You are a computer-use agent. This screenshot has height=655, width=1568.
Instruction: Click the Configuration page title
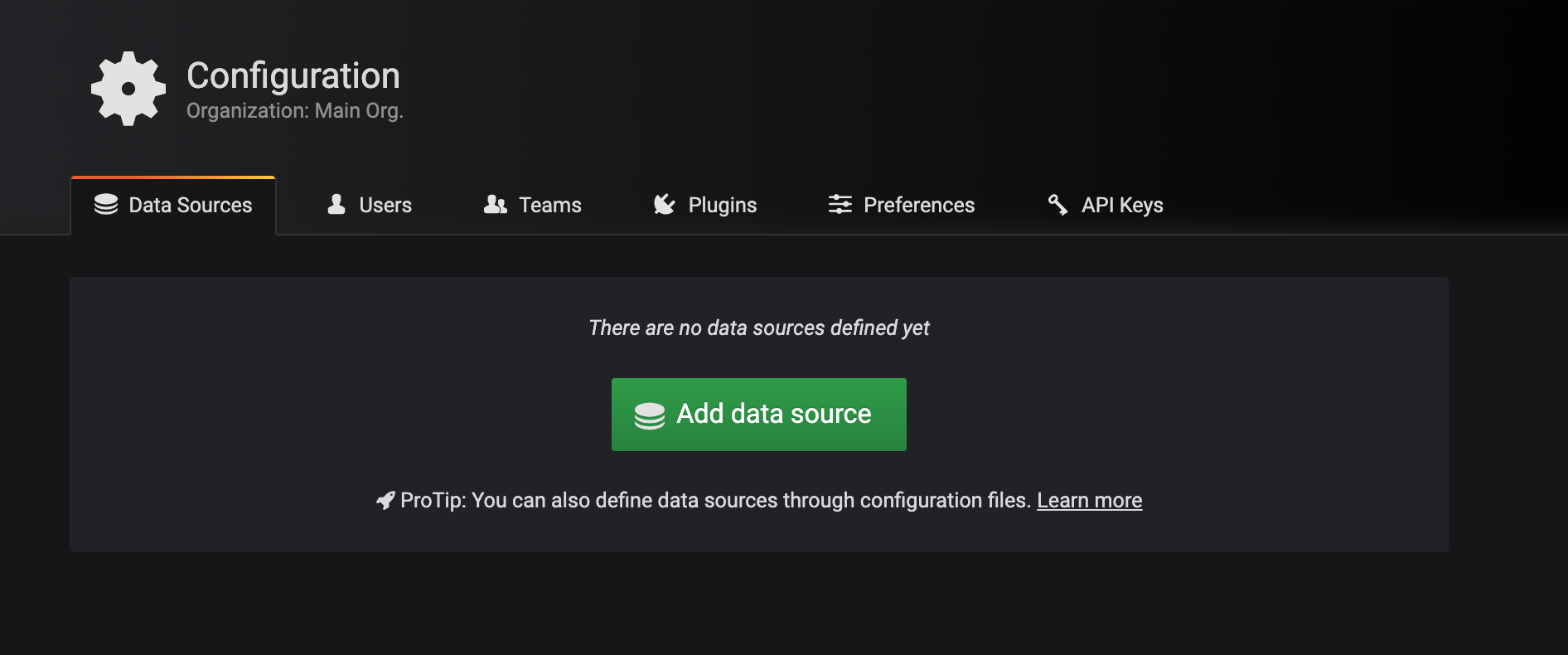(x=293, y=75)
